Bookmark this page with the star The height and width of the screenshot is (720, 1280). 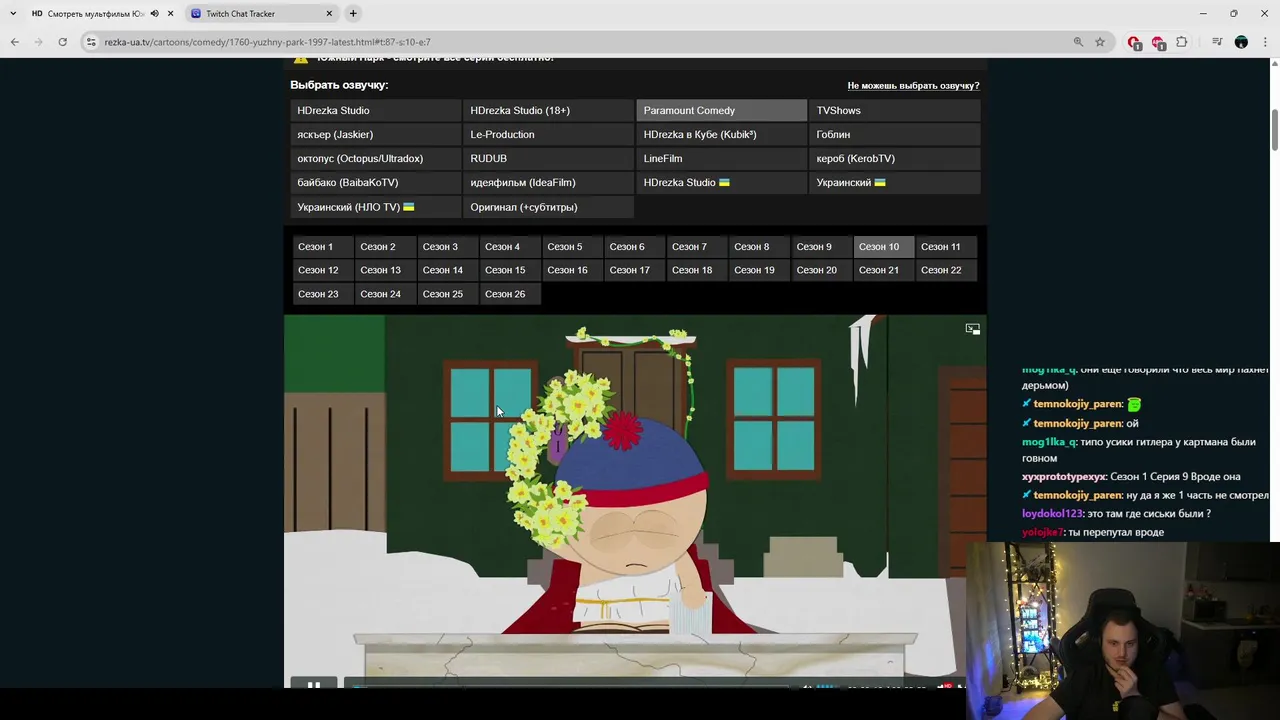(x=1100, y=42)
